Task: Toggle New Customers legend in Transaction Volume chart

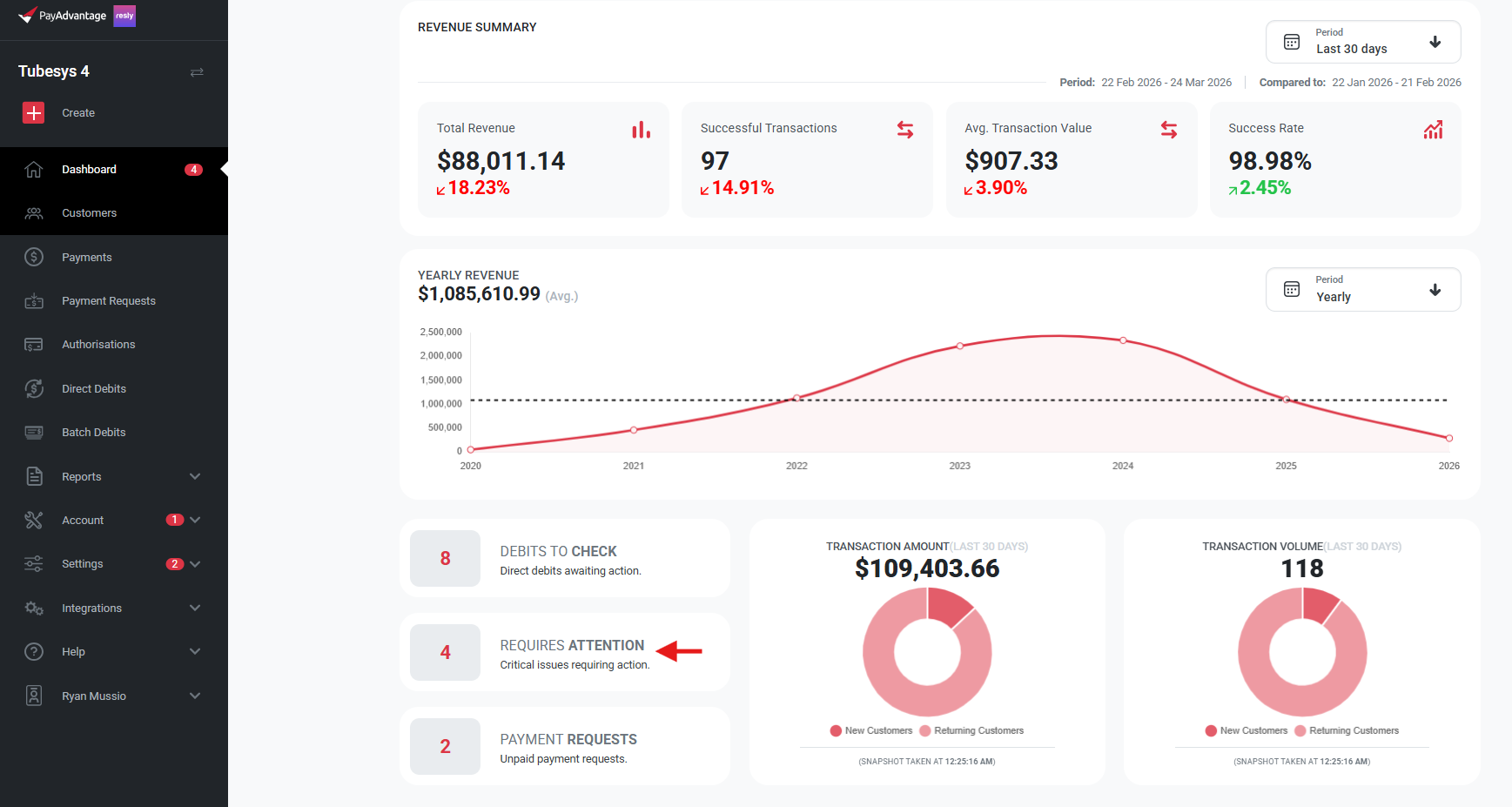Action: (1247, 731)
